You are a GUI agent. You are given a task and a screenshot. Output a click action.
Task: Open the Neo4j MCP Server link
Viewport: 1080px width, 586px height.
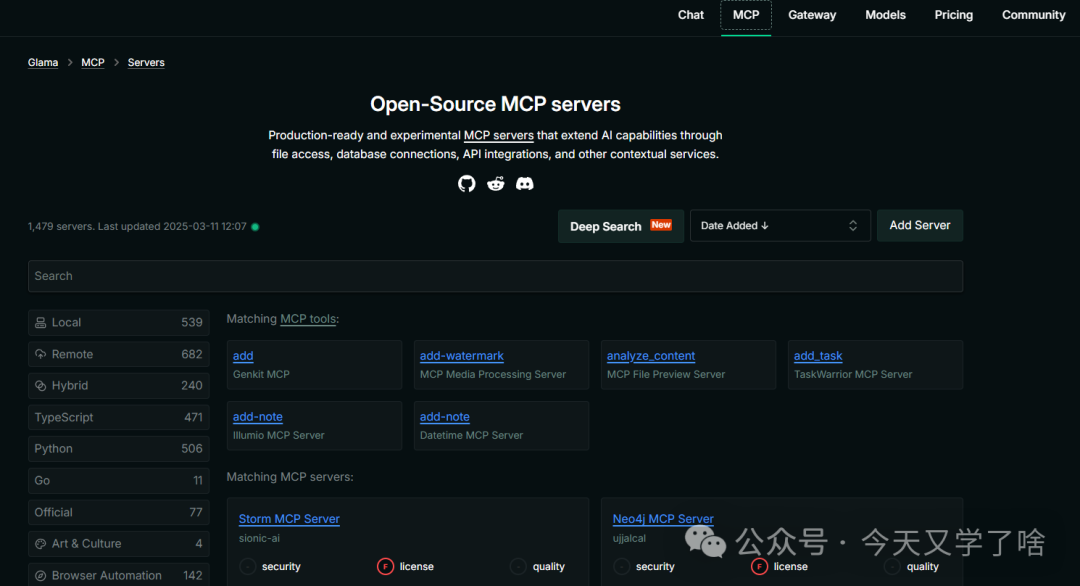pos(663,519)
